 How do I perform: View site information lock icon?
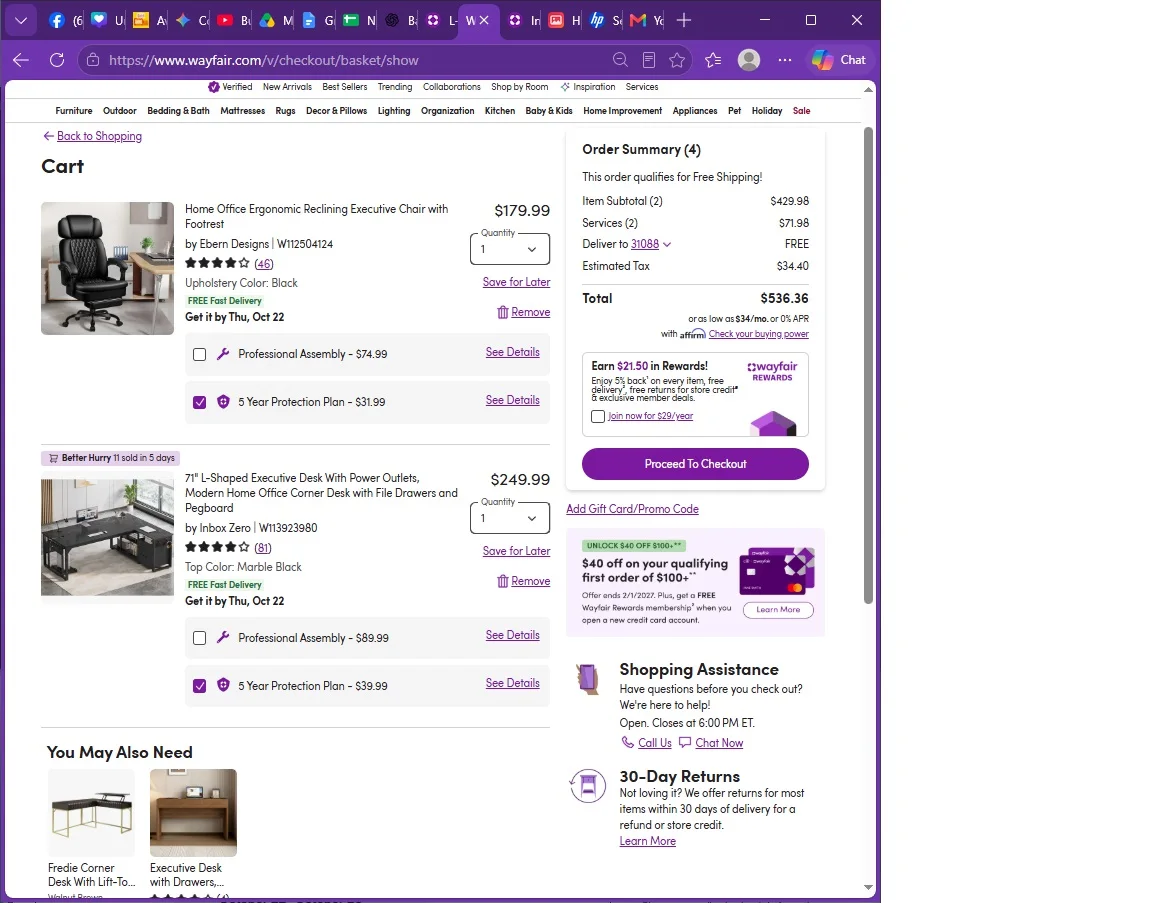coord(93,60)
